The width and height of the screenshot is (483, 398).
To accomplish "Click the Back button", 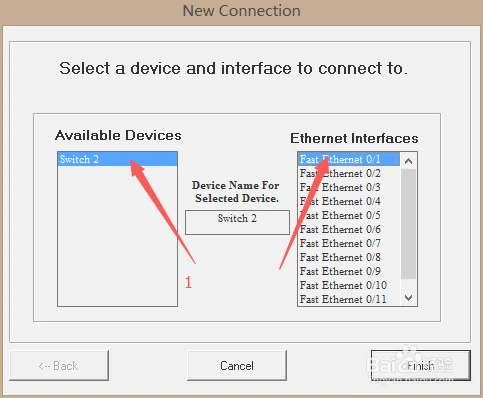I will point(59,365).
